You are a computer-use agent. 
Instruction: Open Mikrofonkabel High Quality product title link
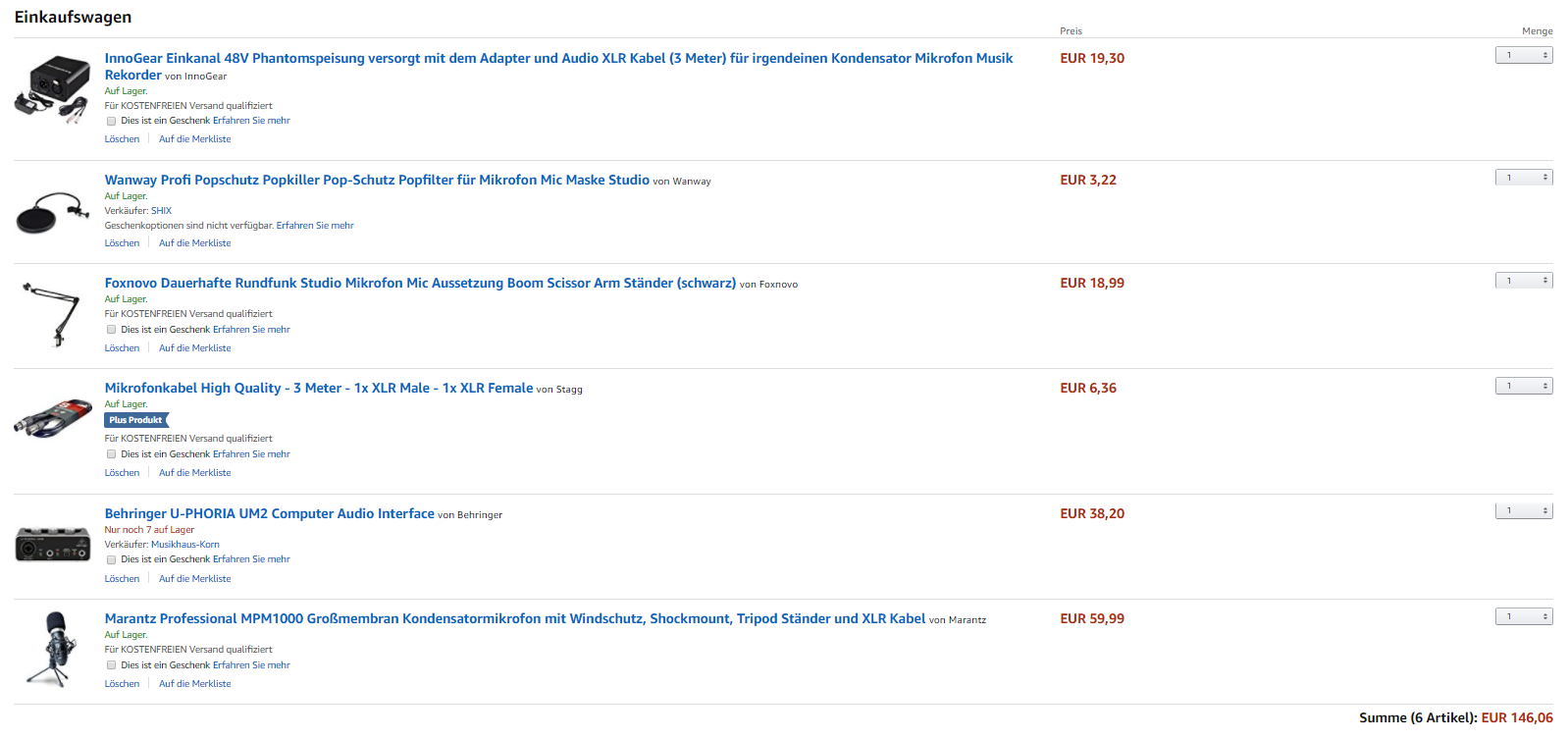318,389
